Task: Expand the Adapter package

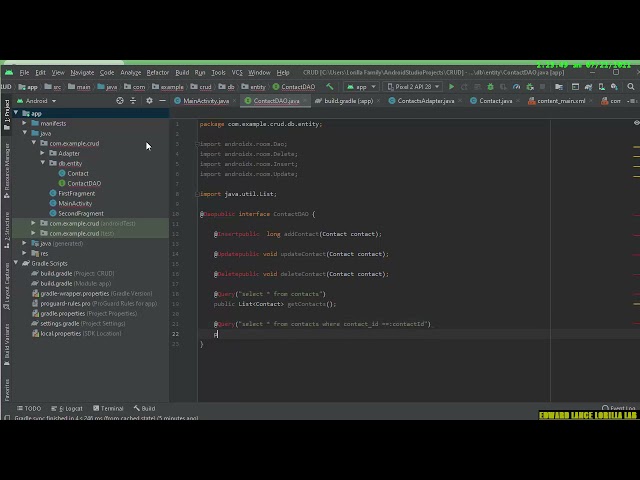Action: coord(42,153)
